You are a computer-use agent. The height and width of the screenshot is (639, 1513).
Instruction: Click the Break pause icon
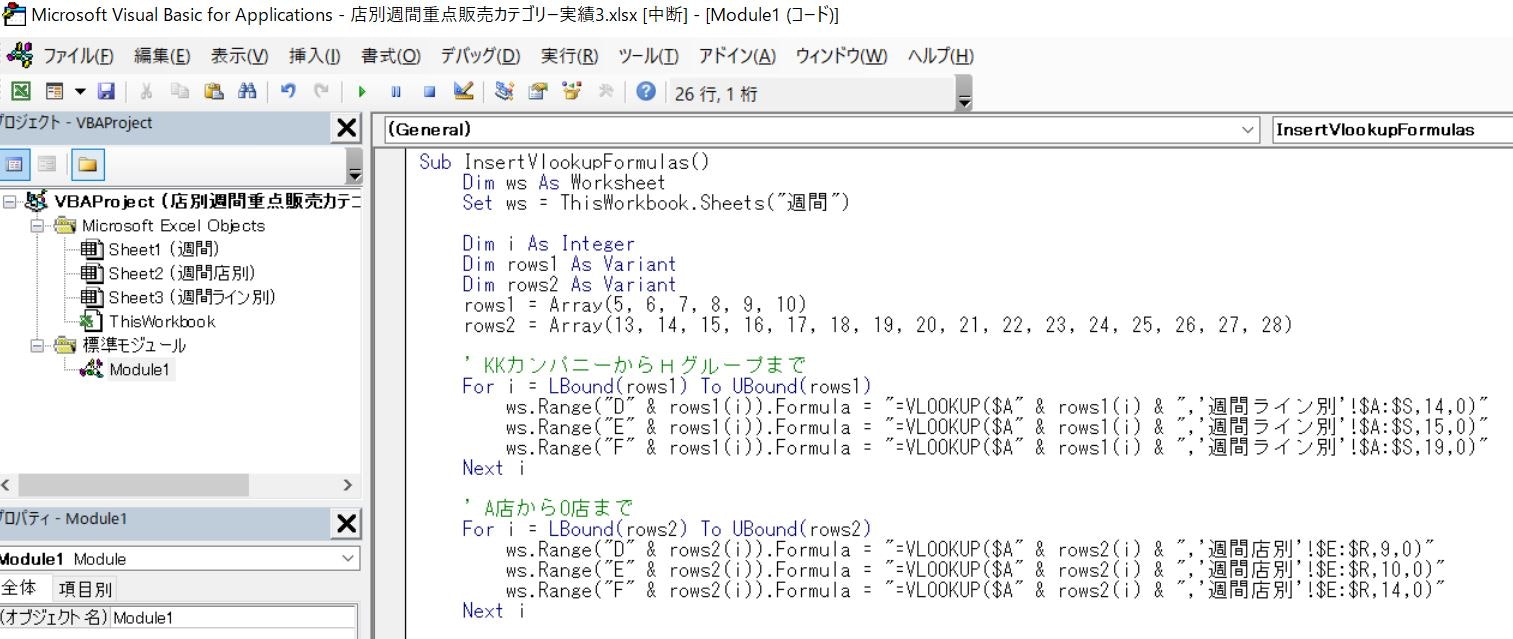pos(396,92)
